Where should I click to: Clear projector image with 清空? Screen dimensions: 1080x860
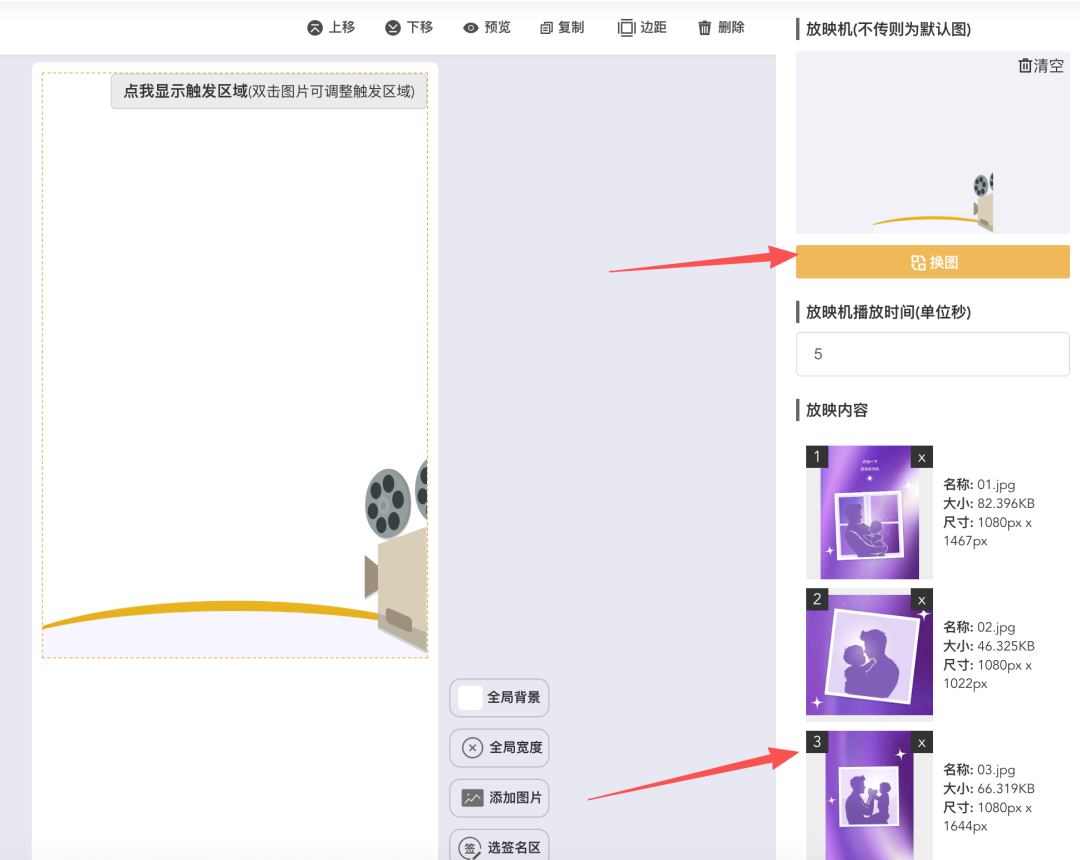coord(1041,65)
